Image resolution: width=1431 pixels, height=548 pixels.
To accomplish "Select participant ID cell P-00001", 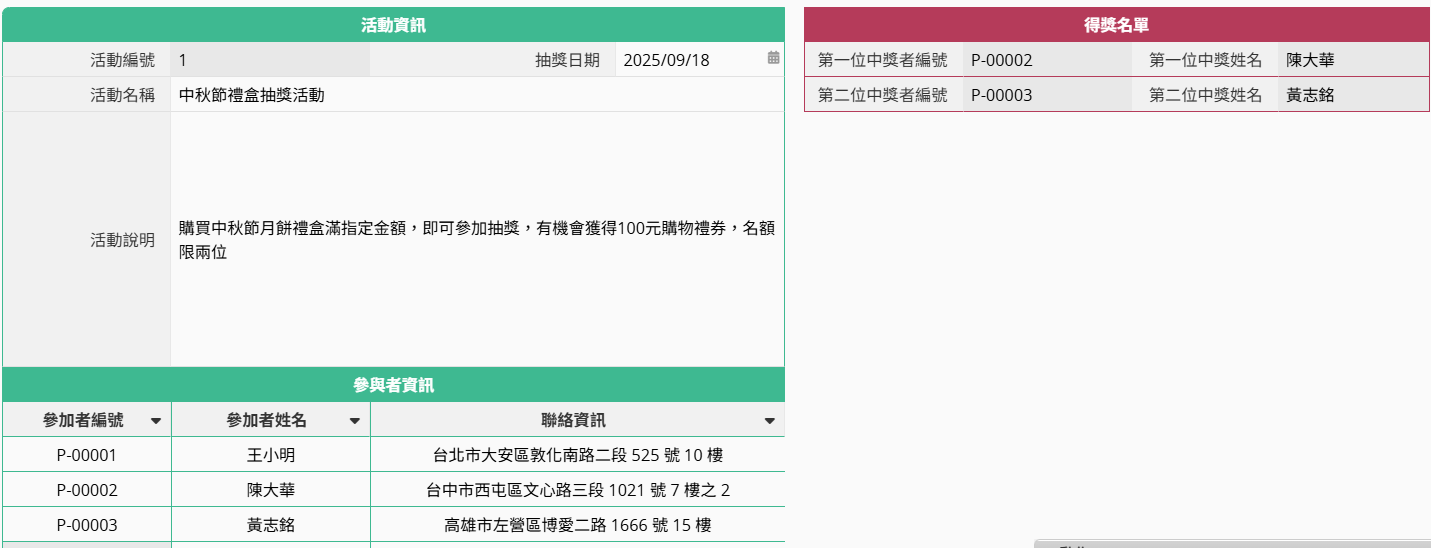I will tap(87, 456).
